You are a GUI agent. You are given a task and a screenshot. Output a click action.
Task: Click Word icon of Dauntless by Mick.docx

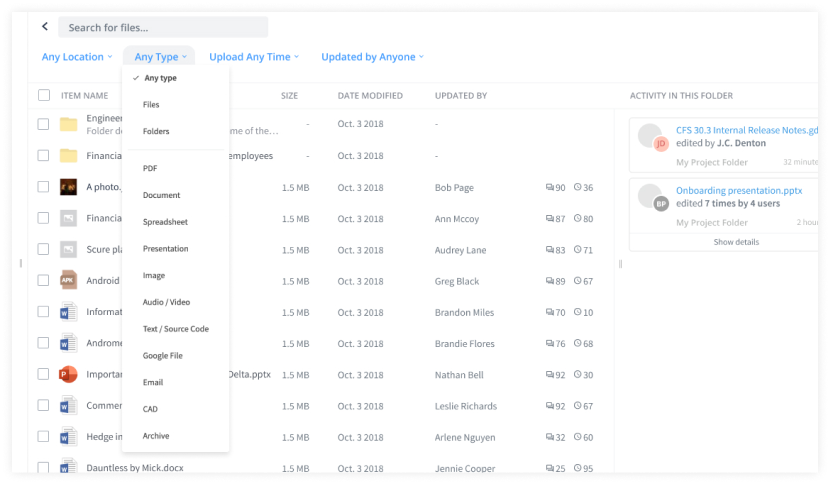[68, 467]
